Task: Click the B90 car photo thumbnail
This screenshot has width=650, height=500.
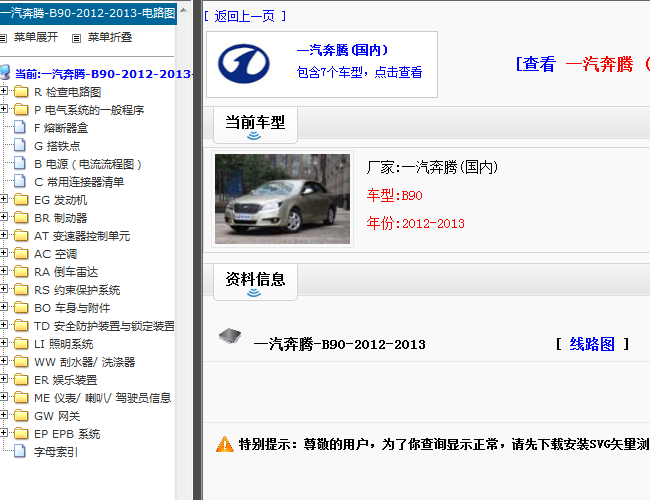Action: [x=282, y=199]
